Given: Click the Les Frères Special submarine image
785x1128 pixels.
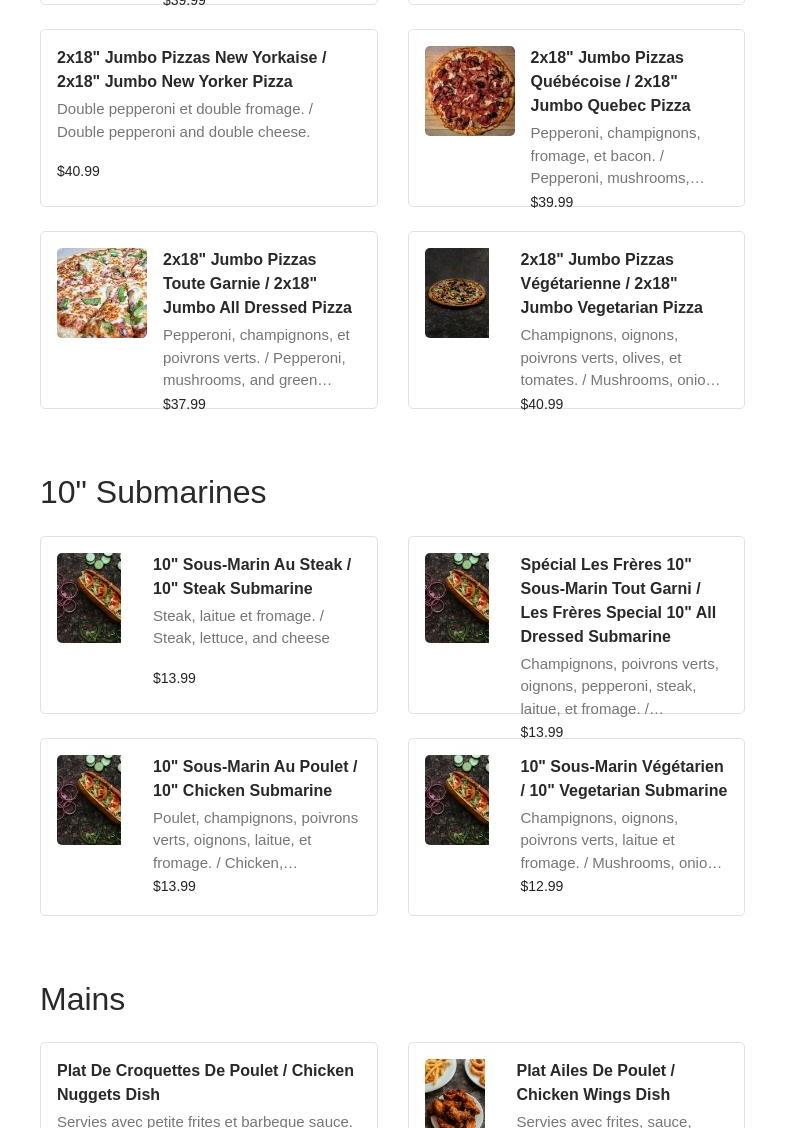Looking at the screenshot, I should click(457, 598).
